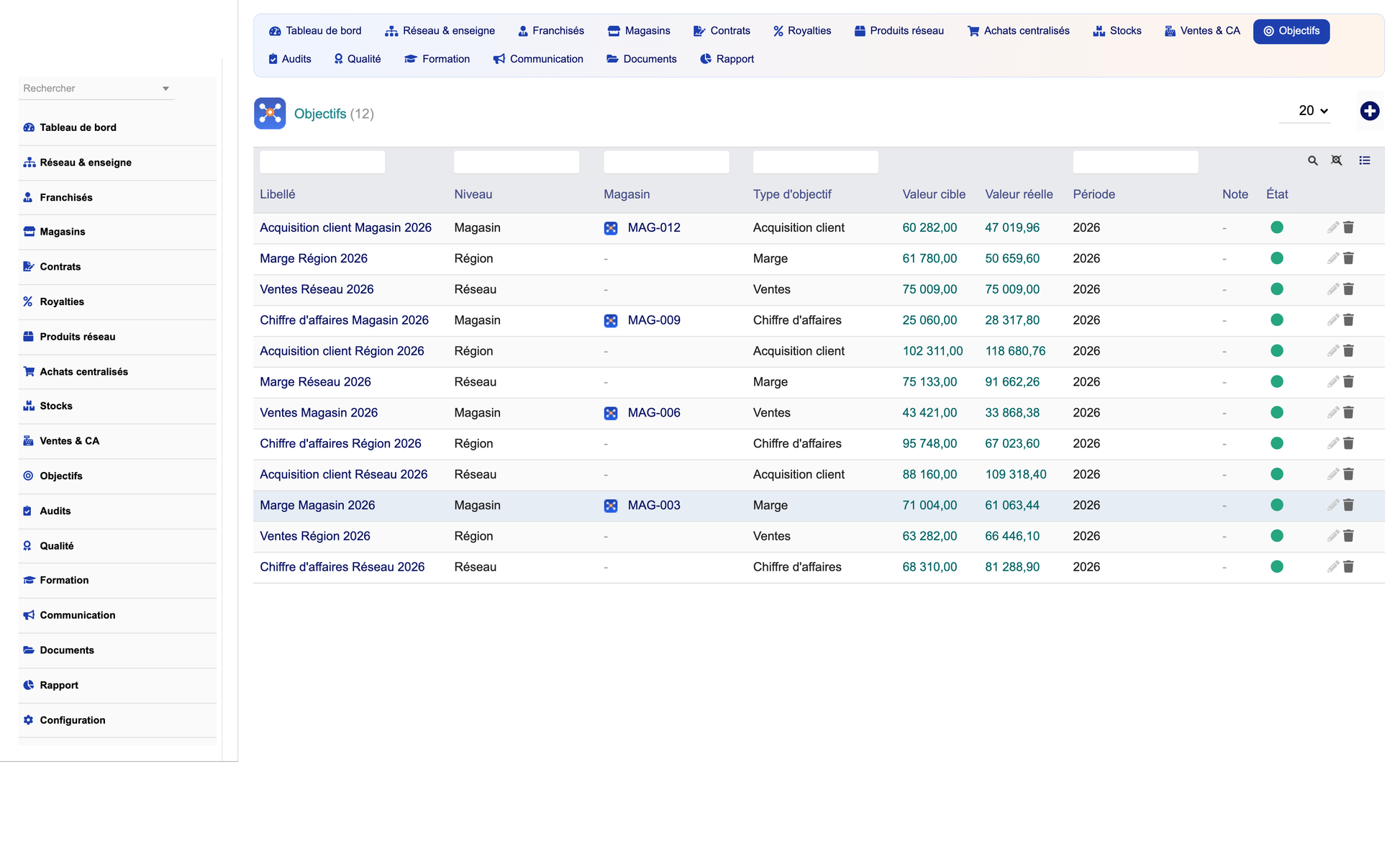This screenshot has width=1400, height=867.
Task: Click the green status dot for Ventes Région 2026
Action: (1277, 536)
